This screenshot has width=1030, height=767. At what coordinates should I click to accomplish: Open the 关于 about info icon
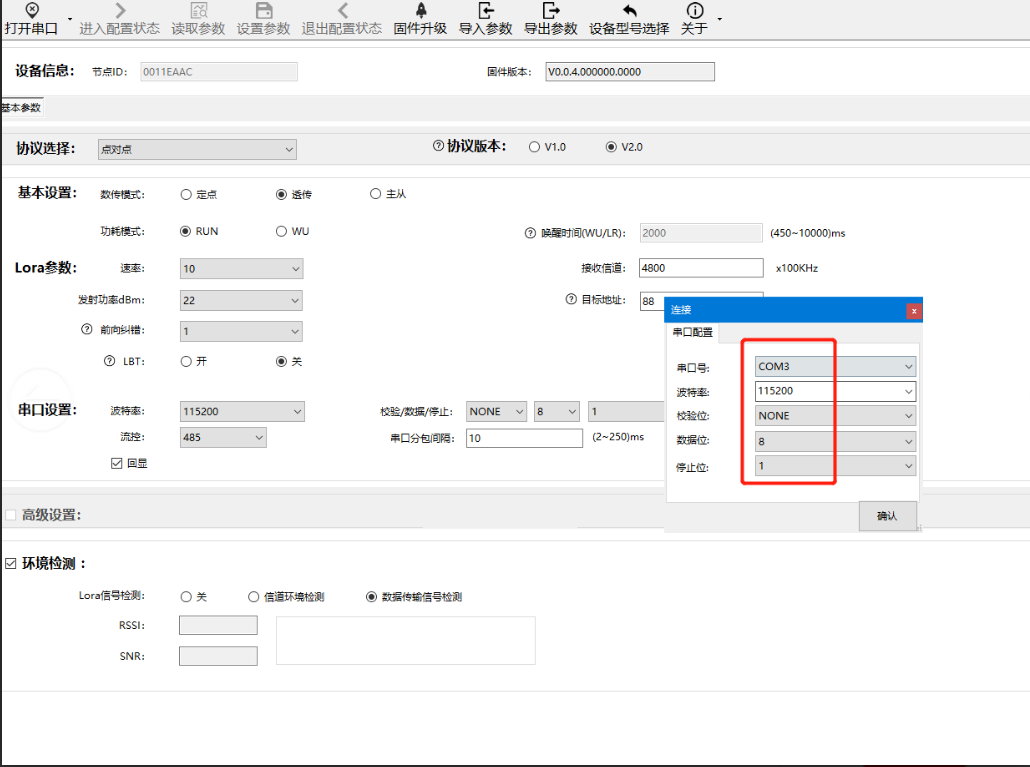[x=695, y=11]
